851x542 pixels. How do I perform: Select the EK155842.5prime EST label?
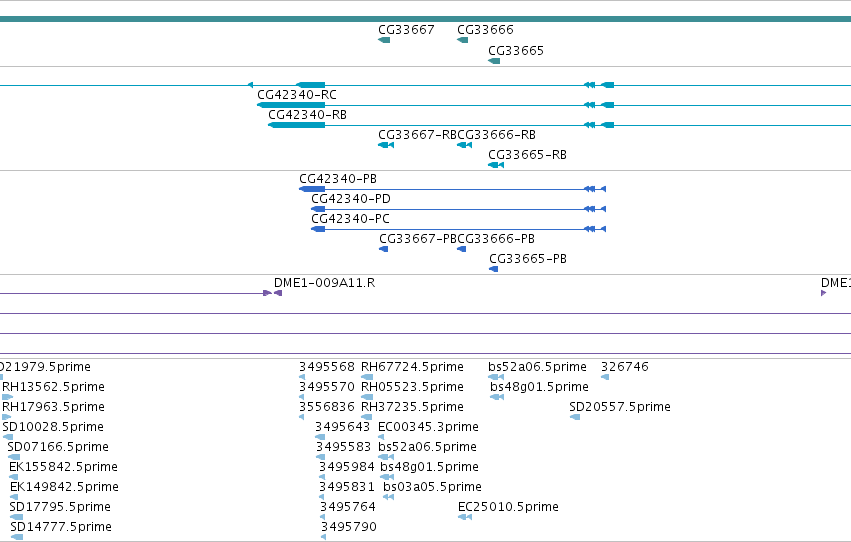[x=63, y=468]
